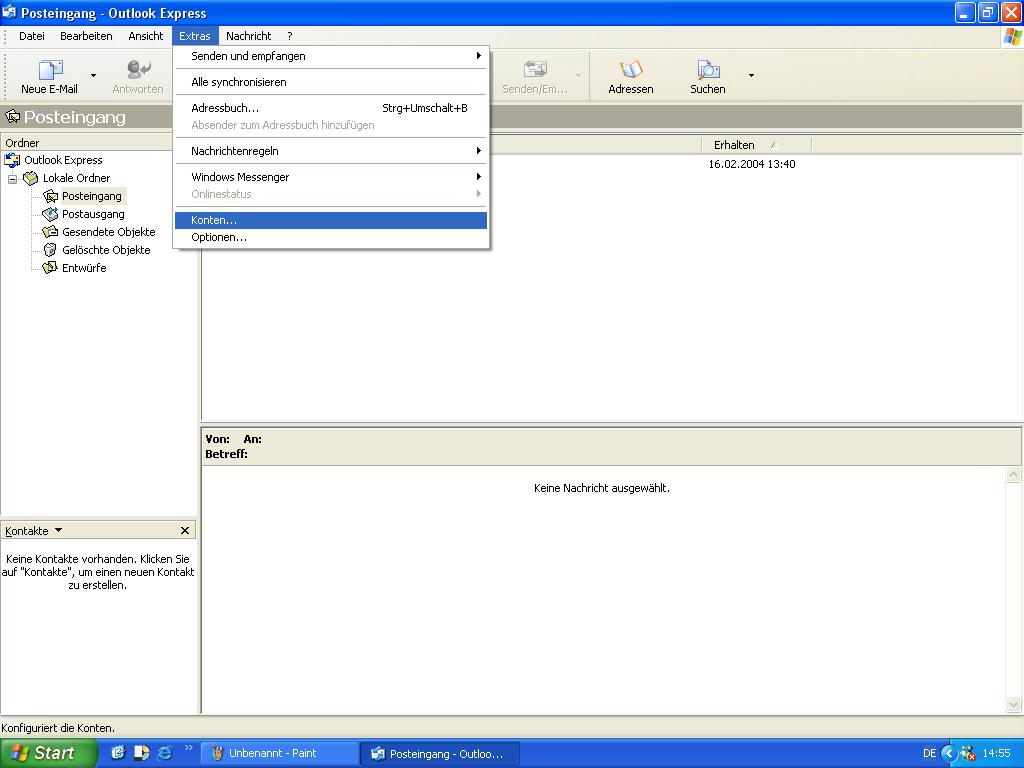
Task: Open the Nachricht menu
Action: [248, 36]
